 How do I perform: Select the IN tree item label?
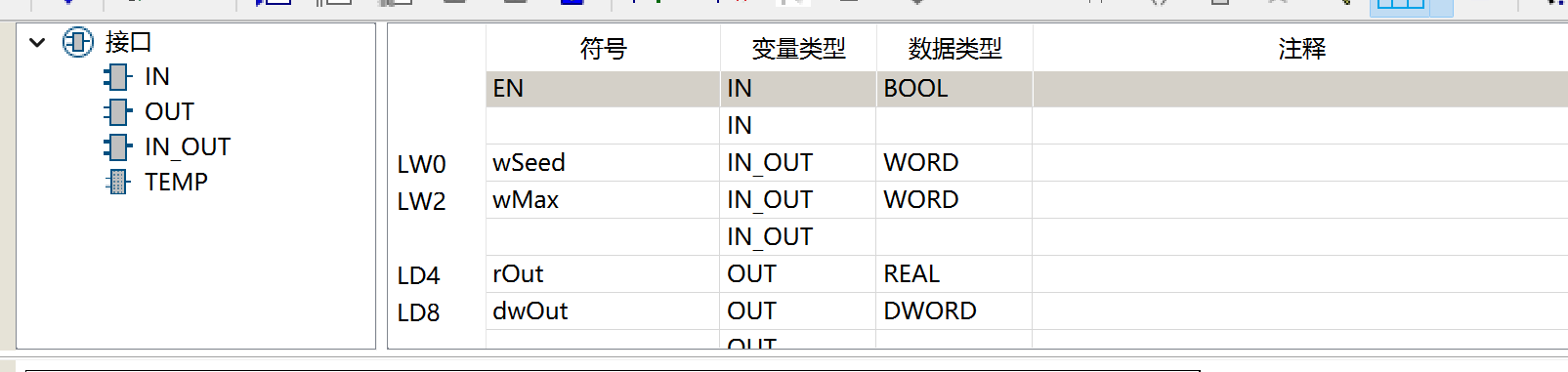157,77
